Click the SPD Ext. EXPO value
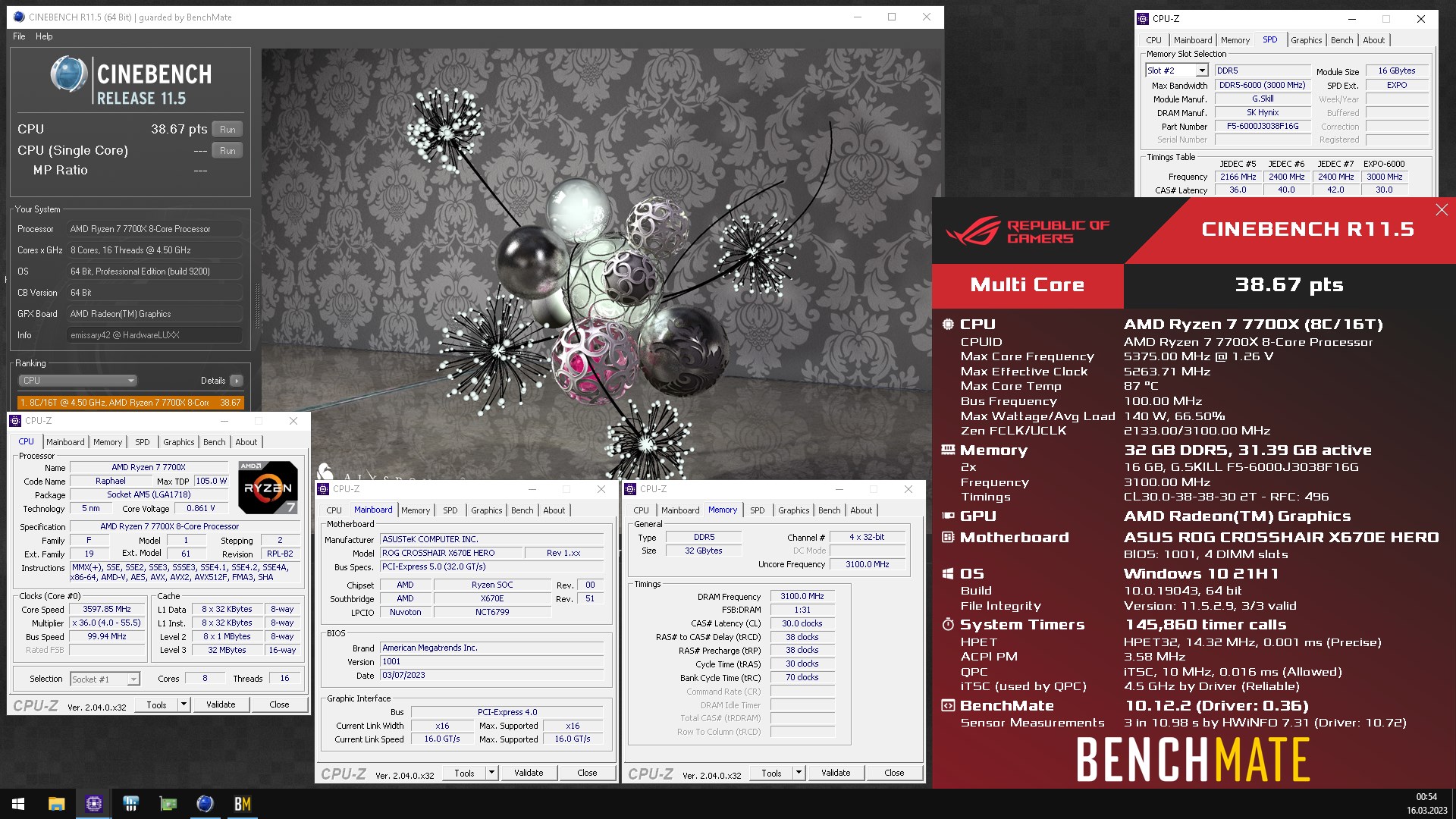The width and height of the screenshot is (1456, 819). tap(1396, 86)
